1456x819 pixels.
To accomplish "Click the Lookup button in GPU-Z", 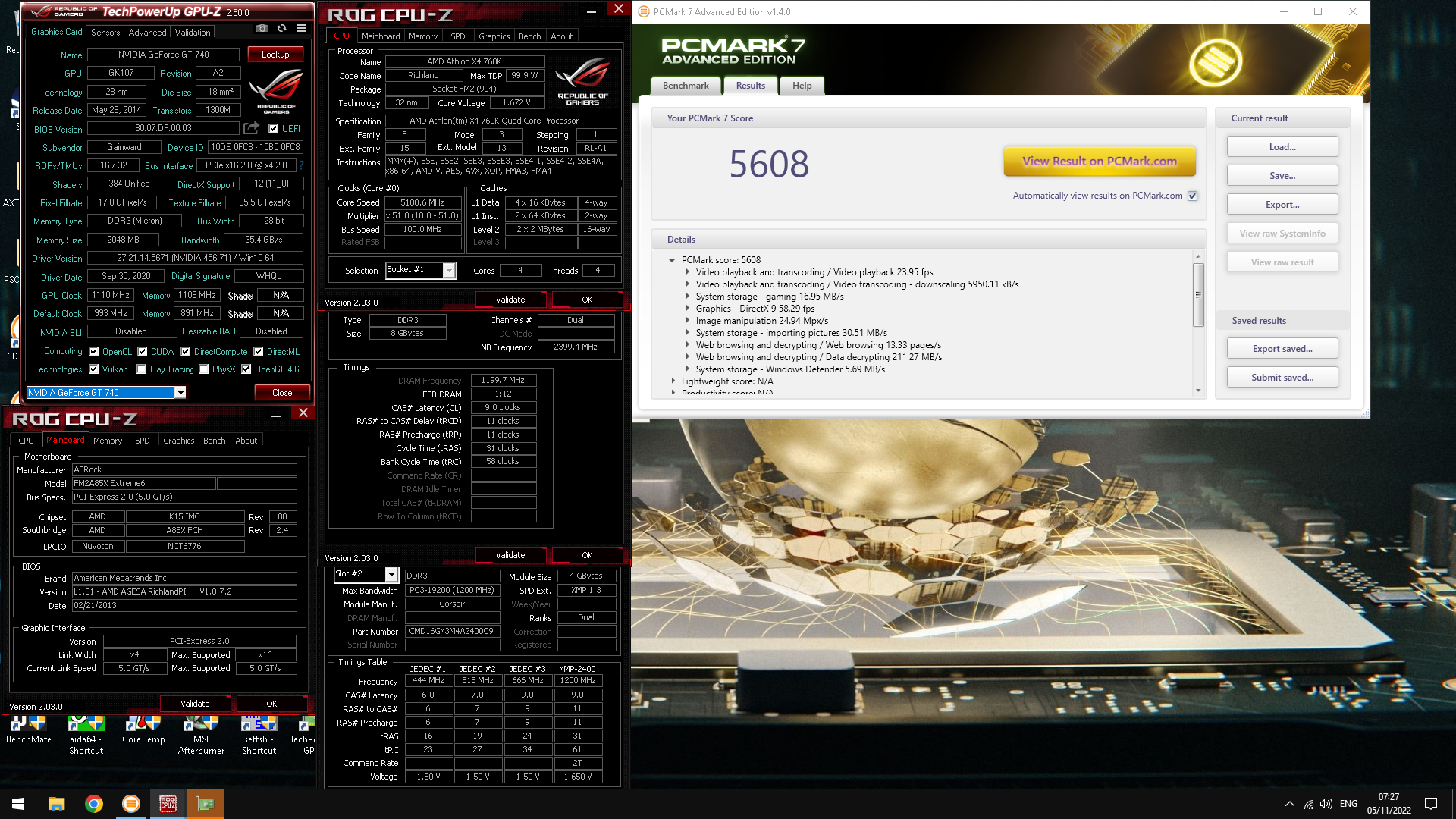I will (275, 55).
